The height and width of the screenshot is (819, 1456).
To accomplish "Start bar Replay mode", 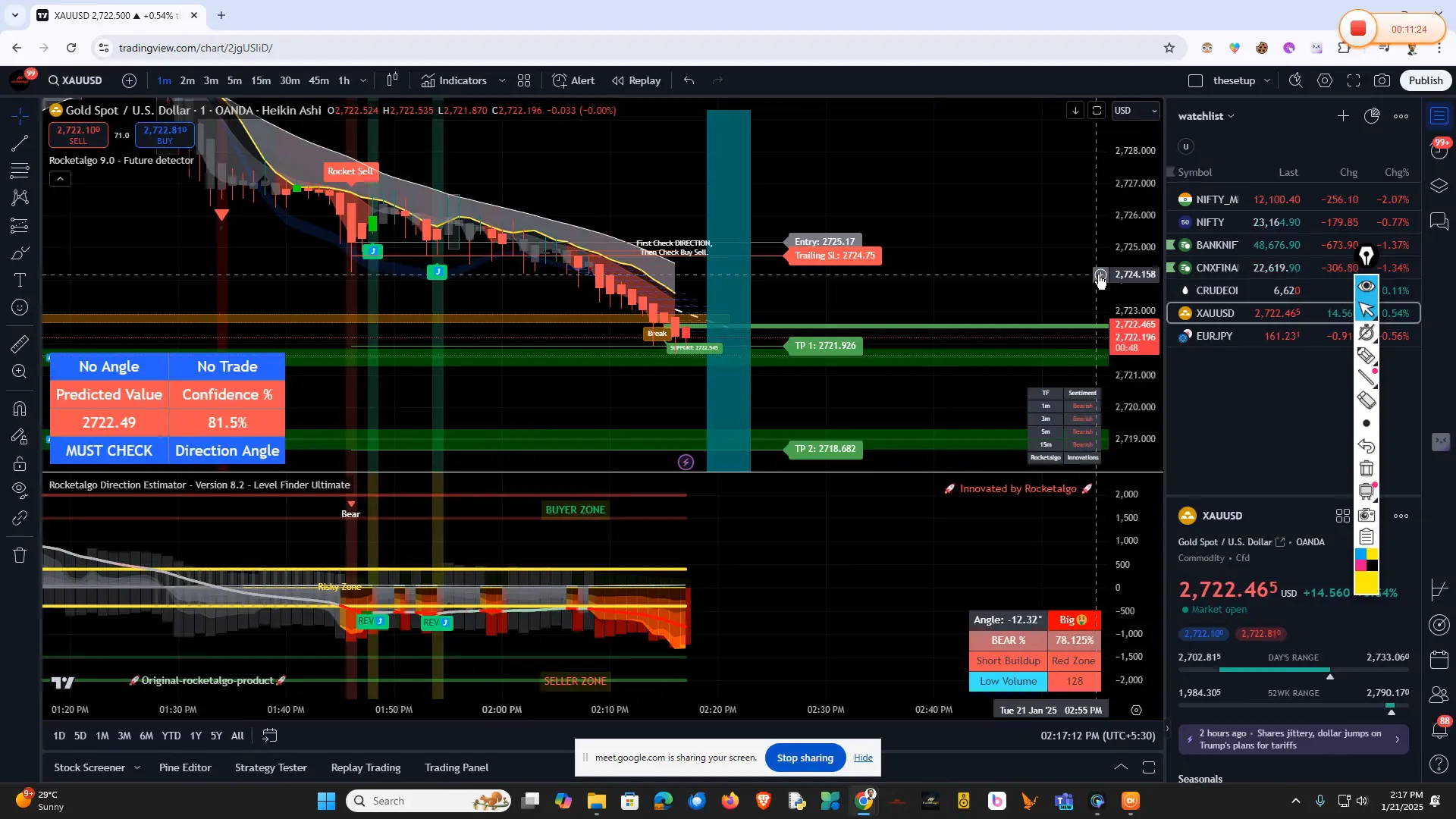I will coord(637,80).
